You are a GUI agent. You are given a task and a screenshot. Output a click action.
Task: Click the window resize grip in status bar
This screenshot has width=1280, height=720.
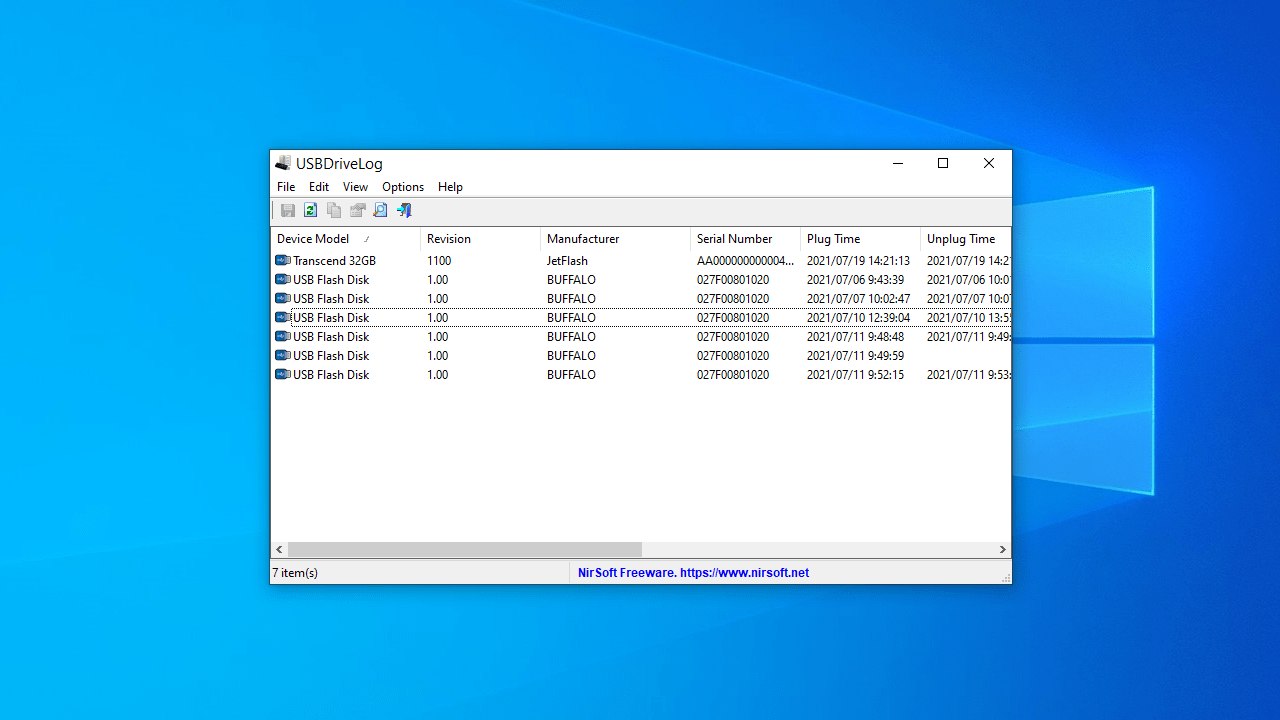[1004, 577]
